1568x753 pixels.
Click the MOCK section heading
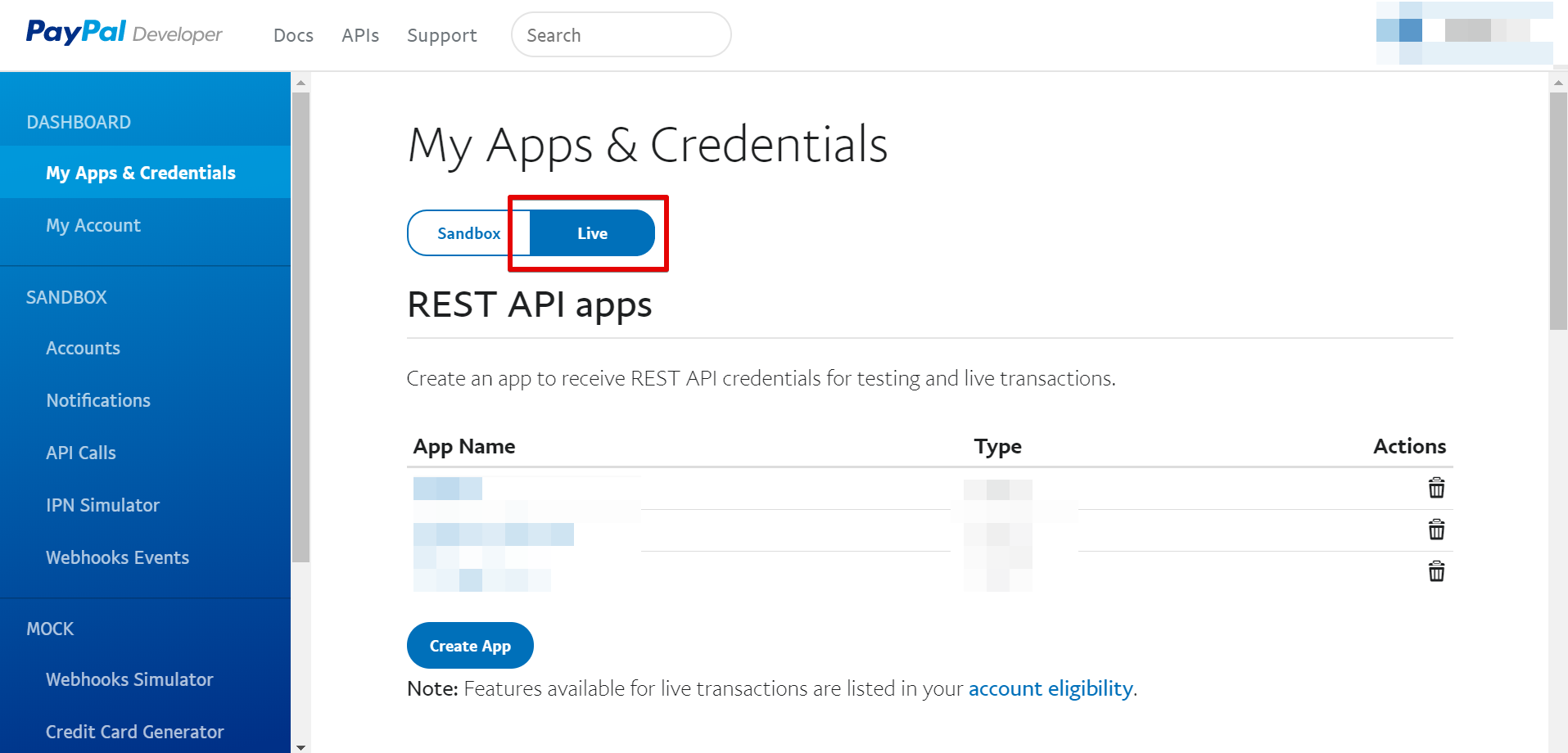point(50,629)
